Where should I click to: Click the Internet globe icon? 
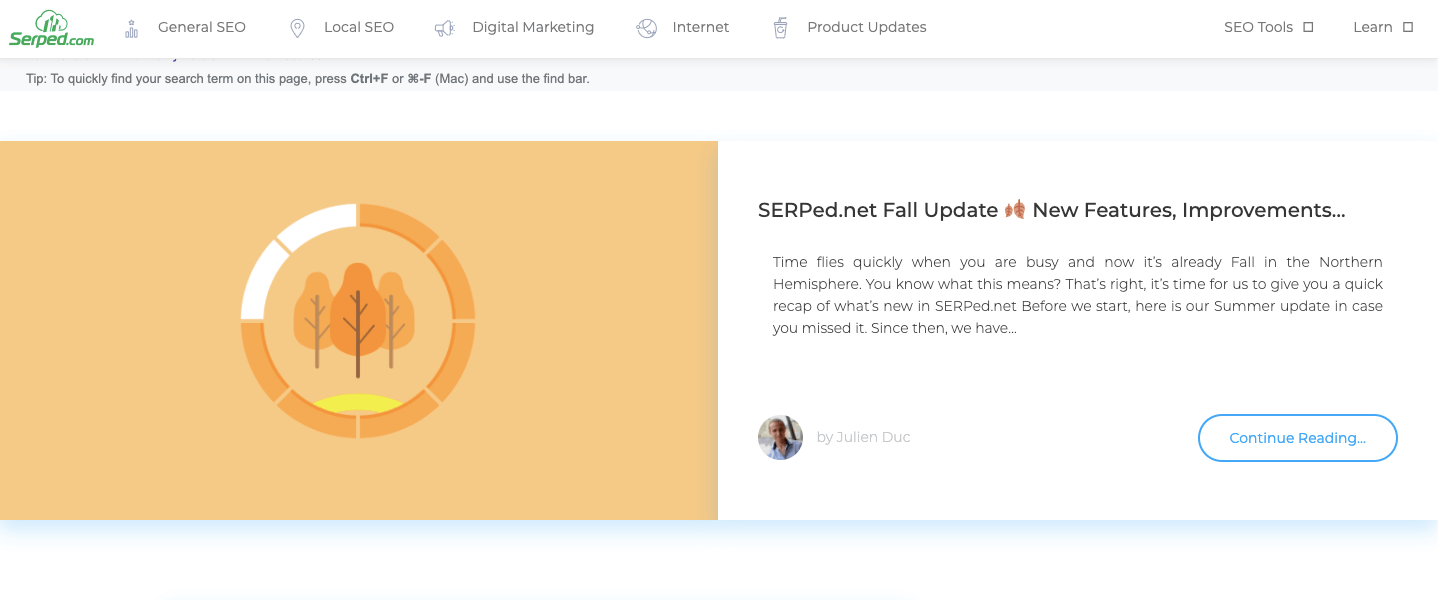(647, 28)
